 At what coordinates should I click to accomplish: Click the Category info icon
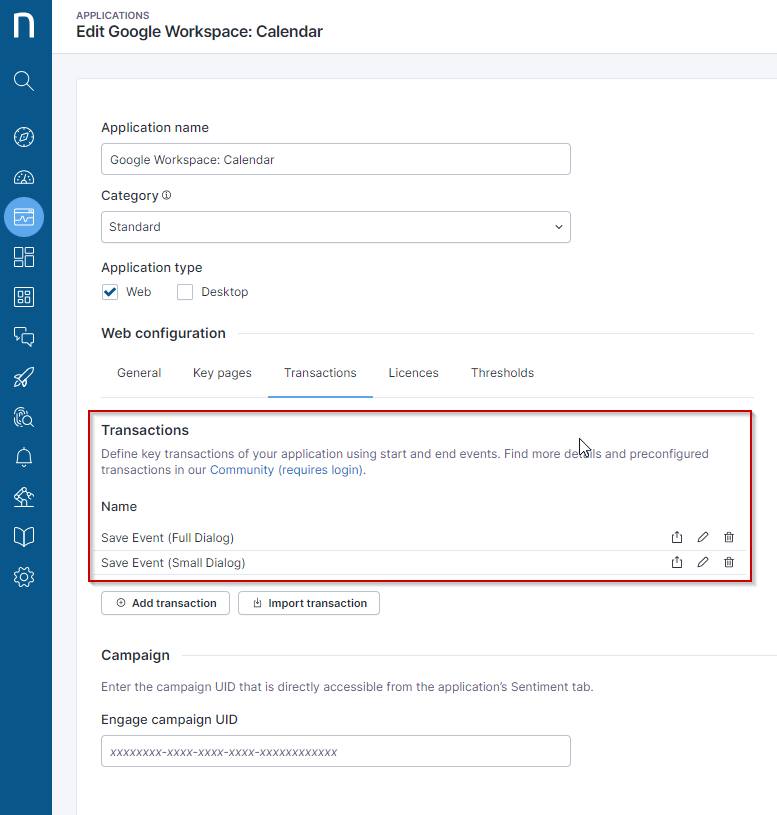pos(166,195)
